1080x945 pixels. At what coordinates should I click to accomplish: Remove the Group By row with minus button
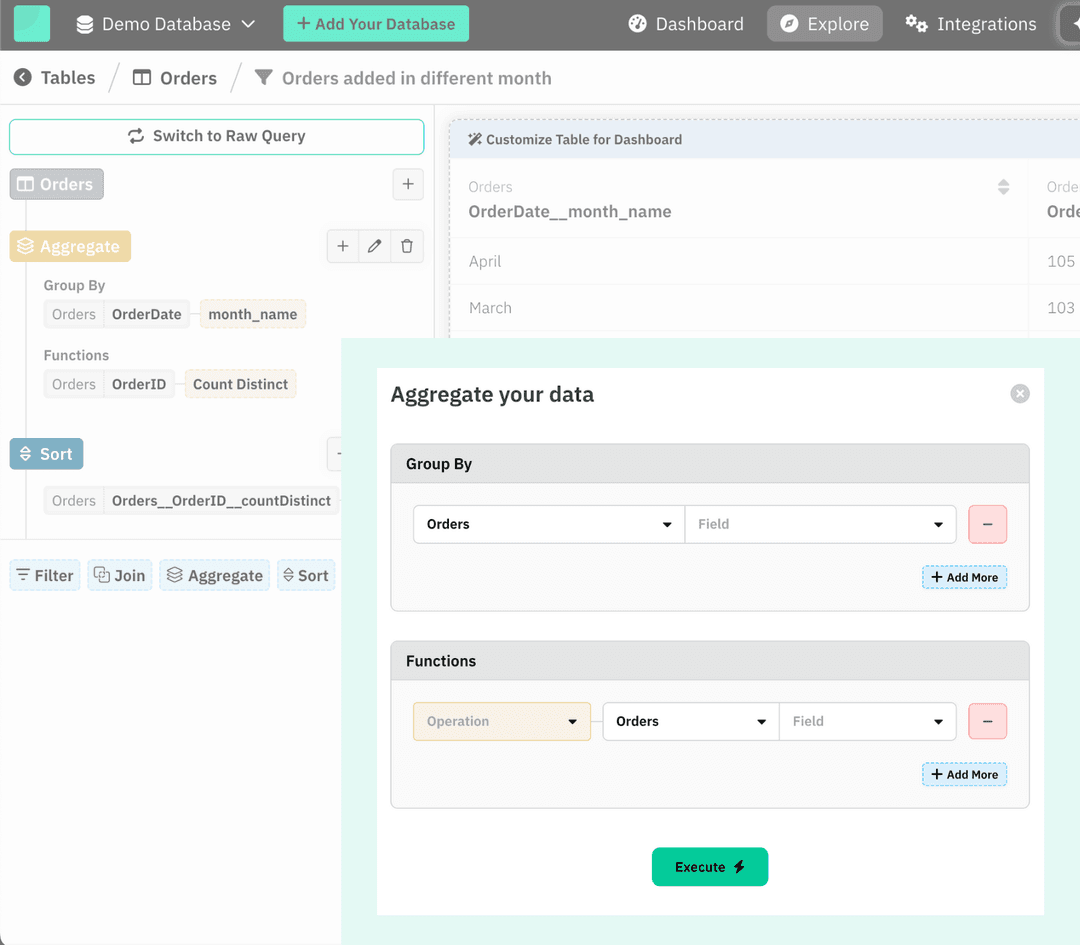tap(987, 524)
